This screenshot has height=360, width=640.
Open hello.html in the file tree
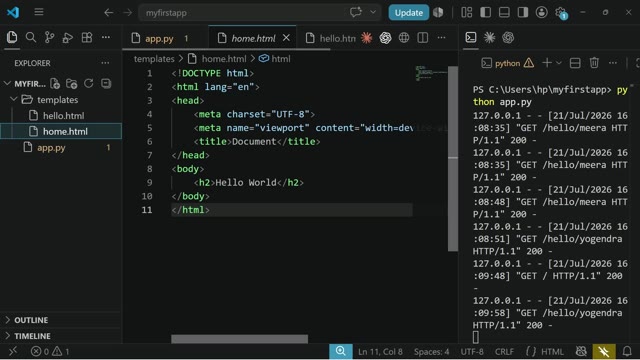61,116
